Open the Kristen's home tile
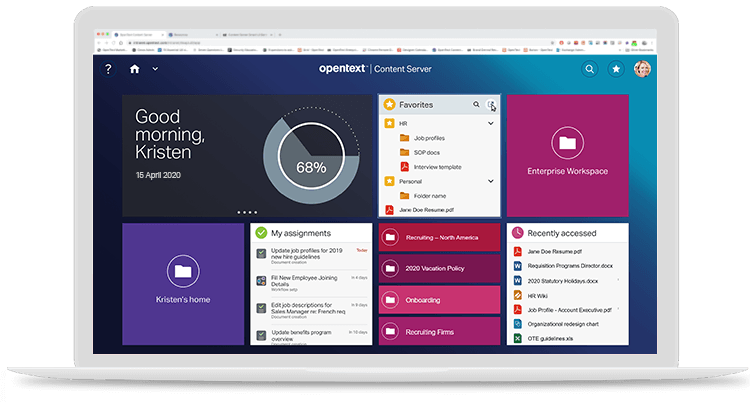750x402 pixels. tap(182, 283)
